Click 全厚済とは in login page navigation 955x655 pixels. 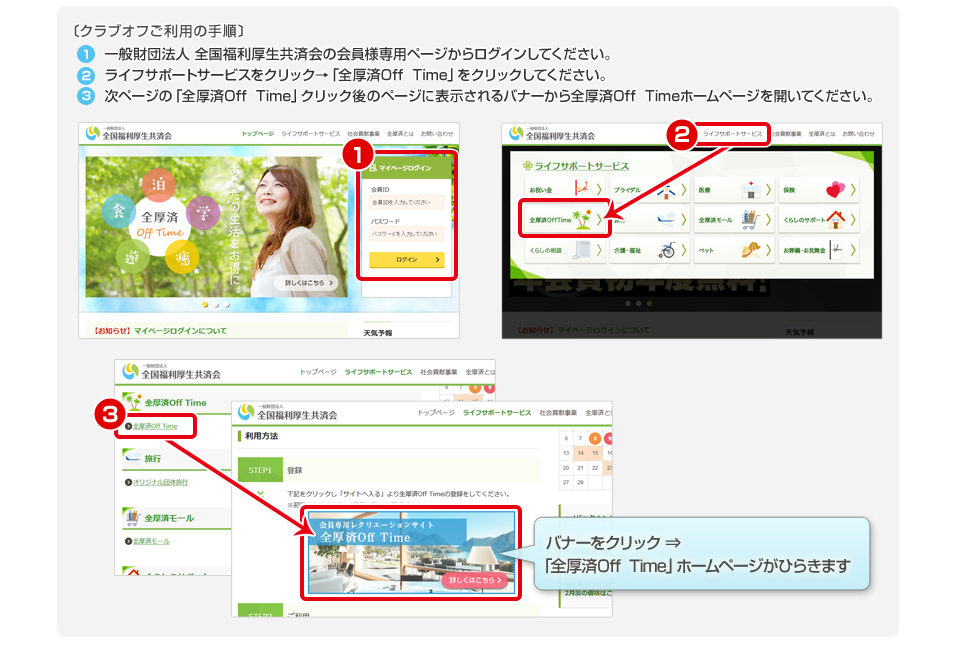[x=400, y=133]
